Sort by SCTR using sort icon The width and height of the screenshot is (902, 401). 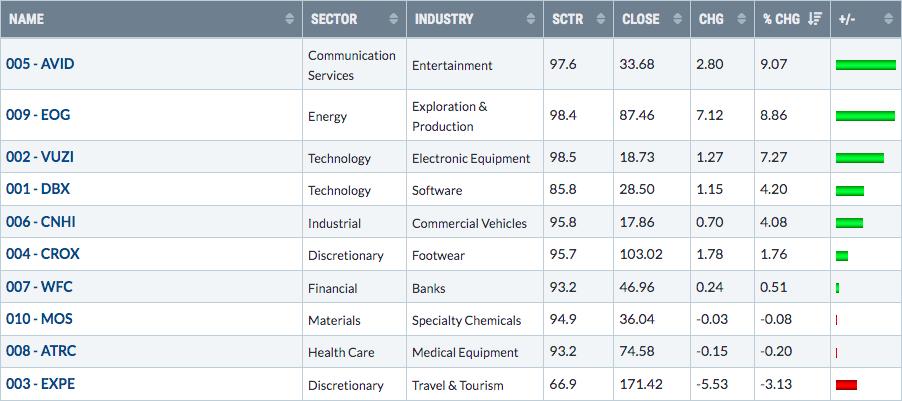click(601, 19)
